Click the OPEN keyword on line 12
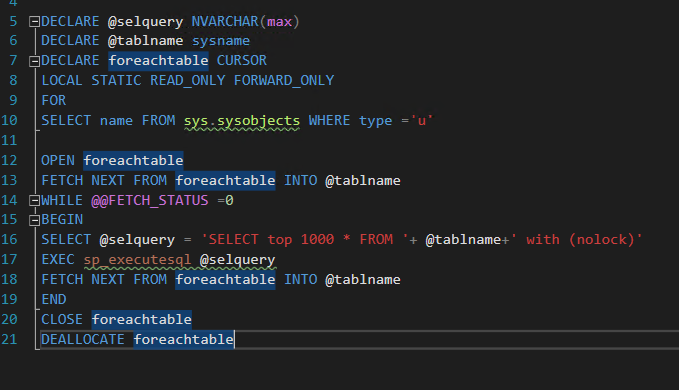679x390 pixels. click(x=58, y=161)
